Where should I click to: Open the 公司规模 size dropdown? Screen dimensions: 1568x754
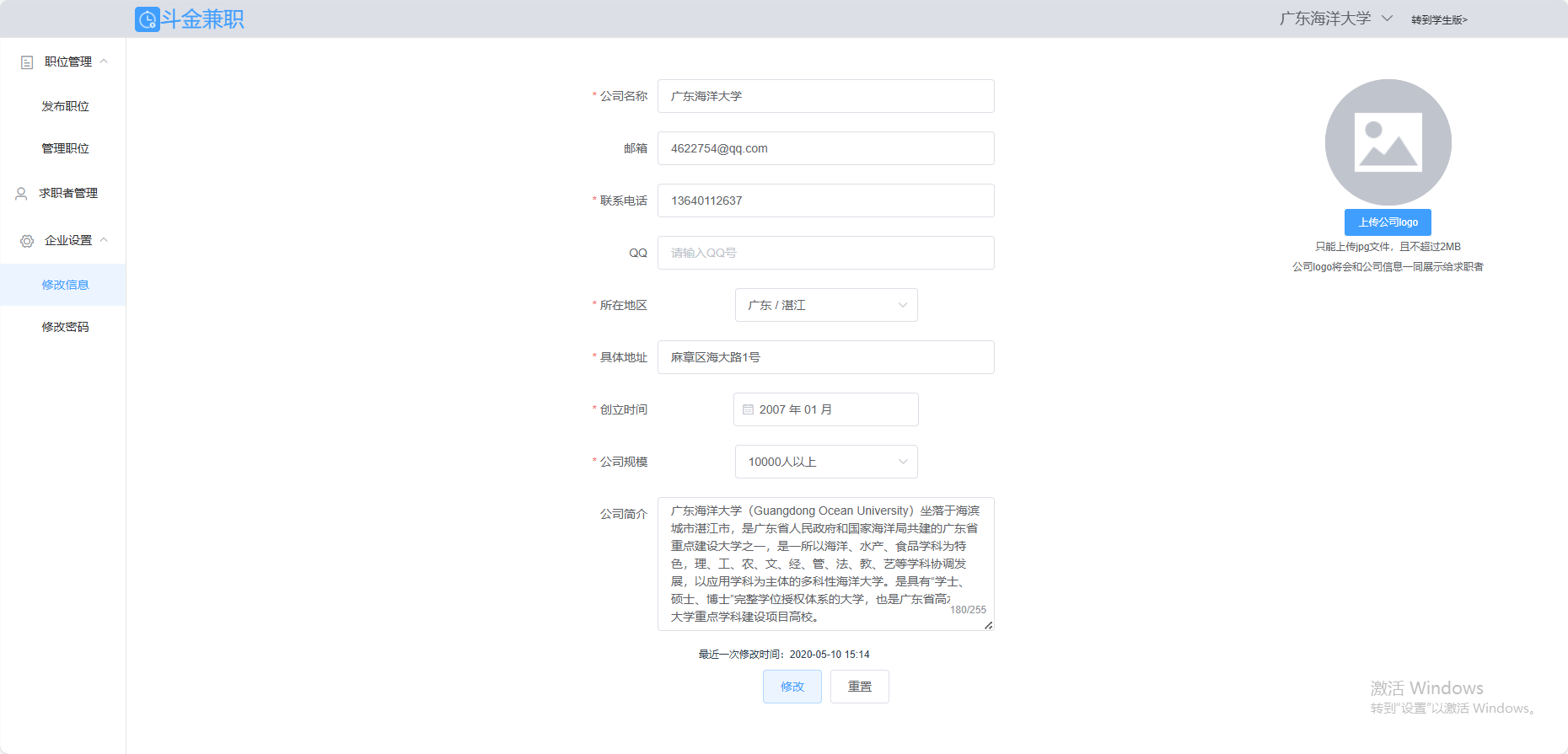pos(826,462)
